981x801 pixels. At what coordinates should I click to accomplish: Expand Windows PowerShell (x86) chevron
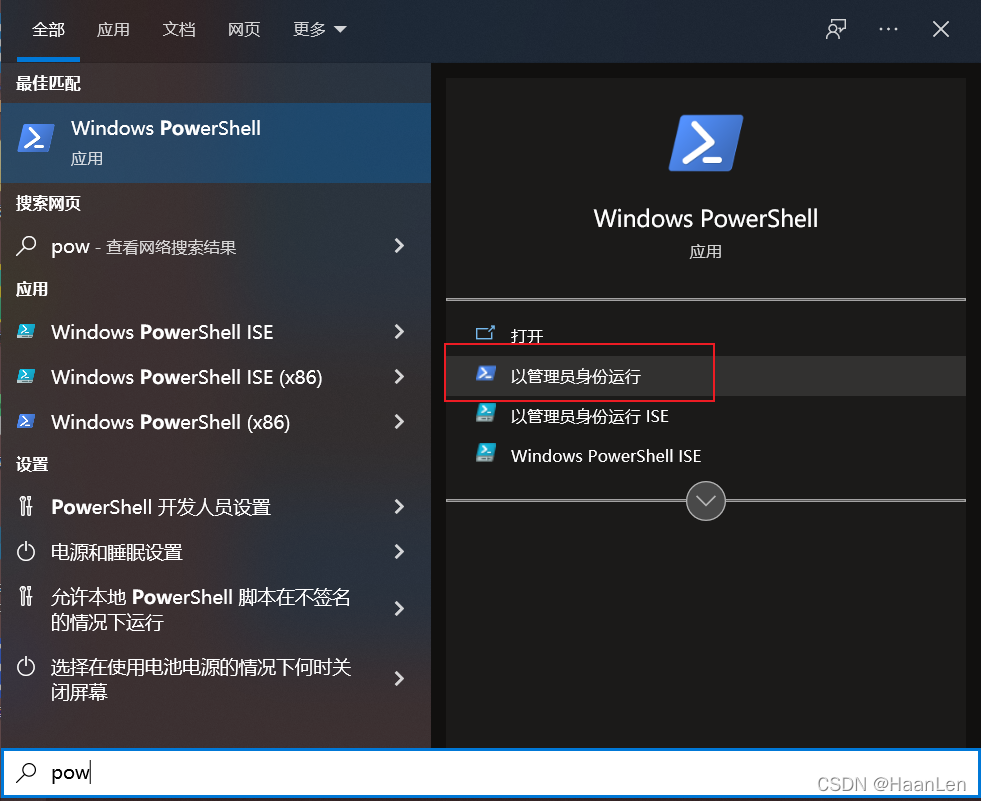(399, 422)
